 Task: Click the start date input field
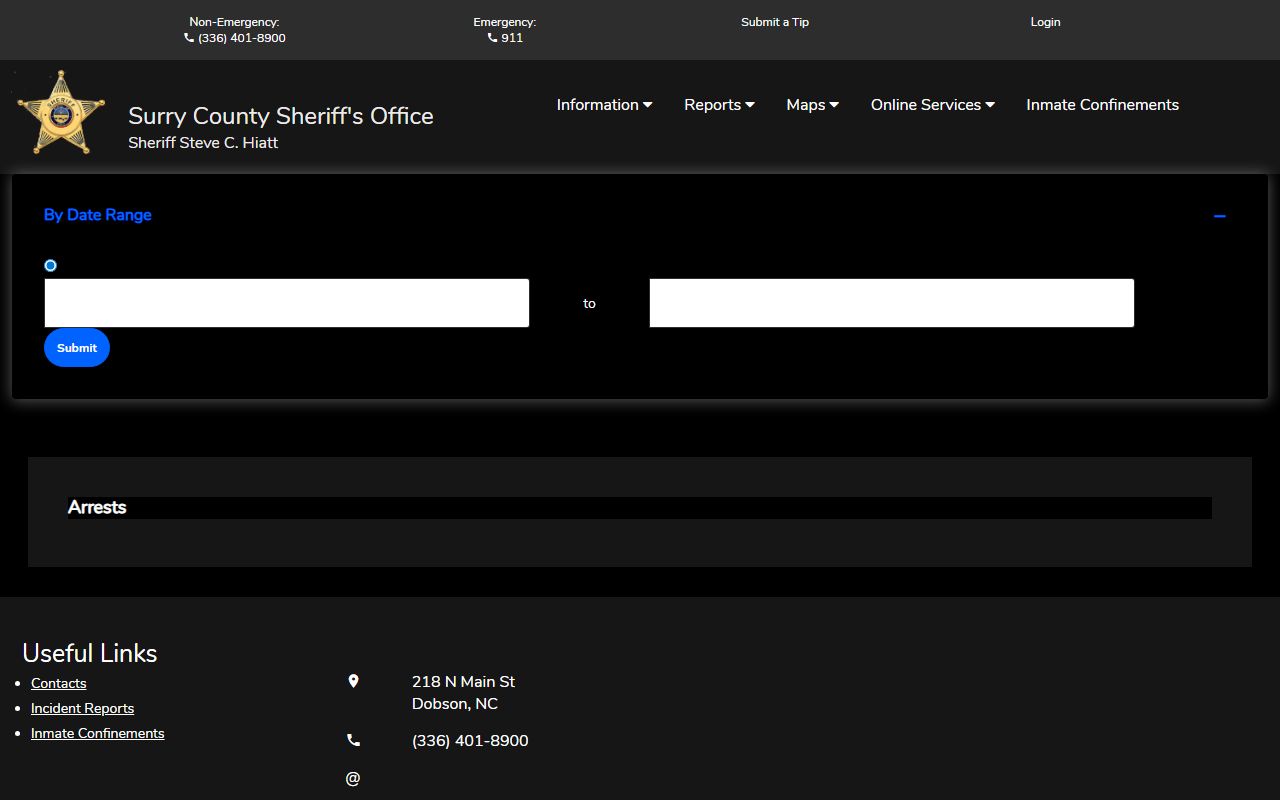coord(287,303)
